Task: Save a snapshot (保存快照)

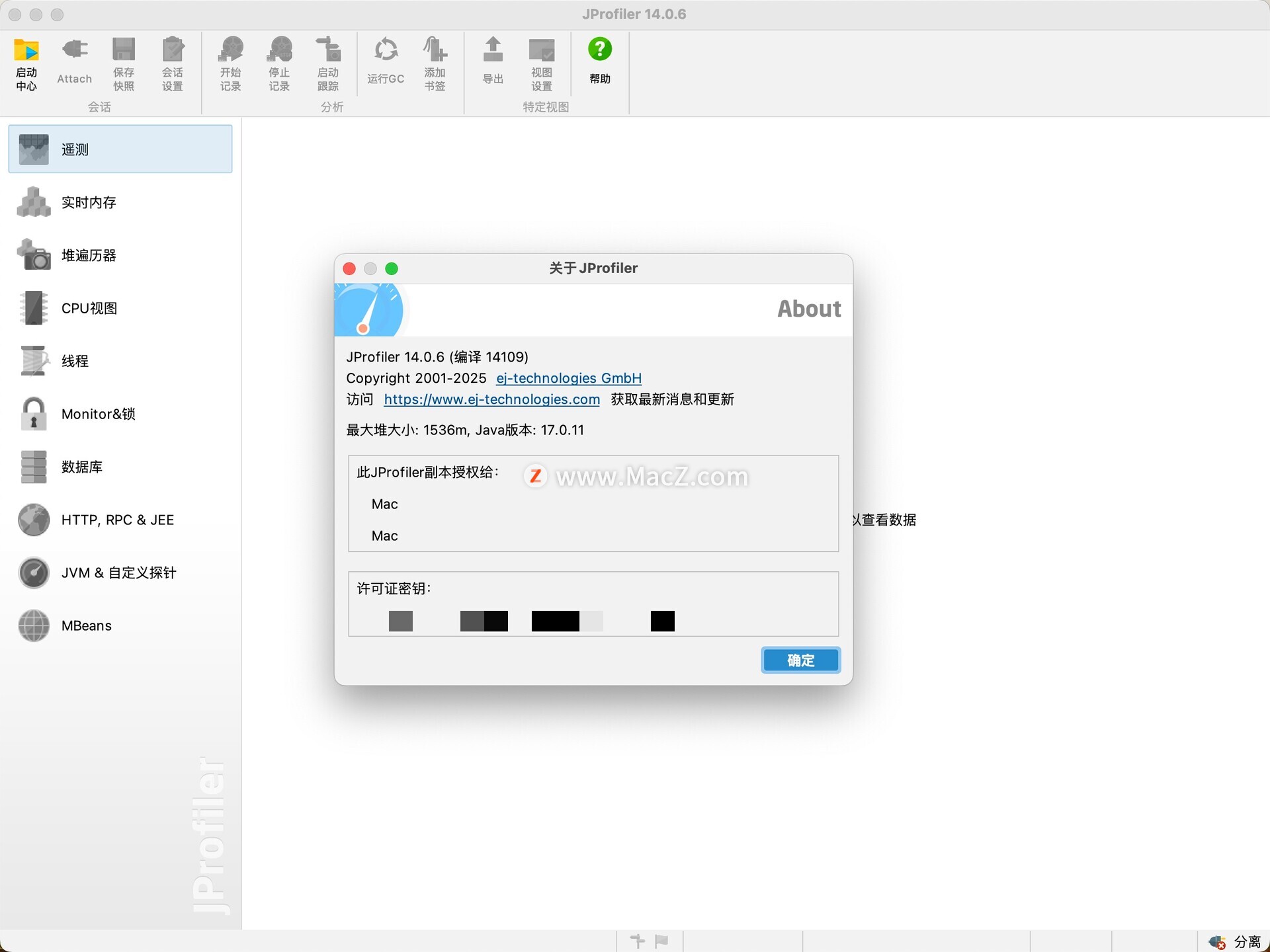Action: click(124, 64)
